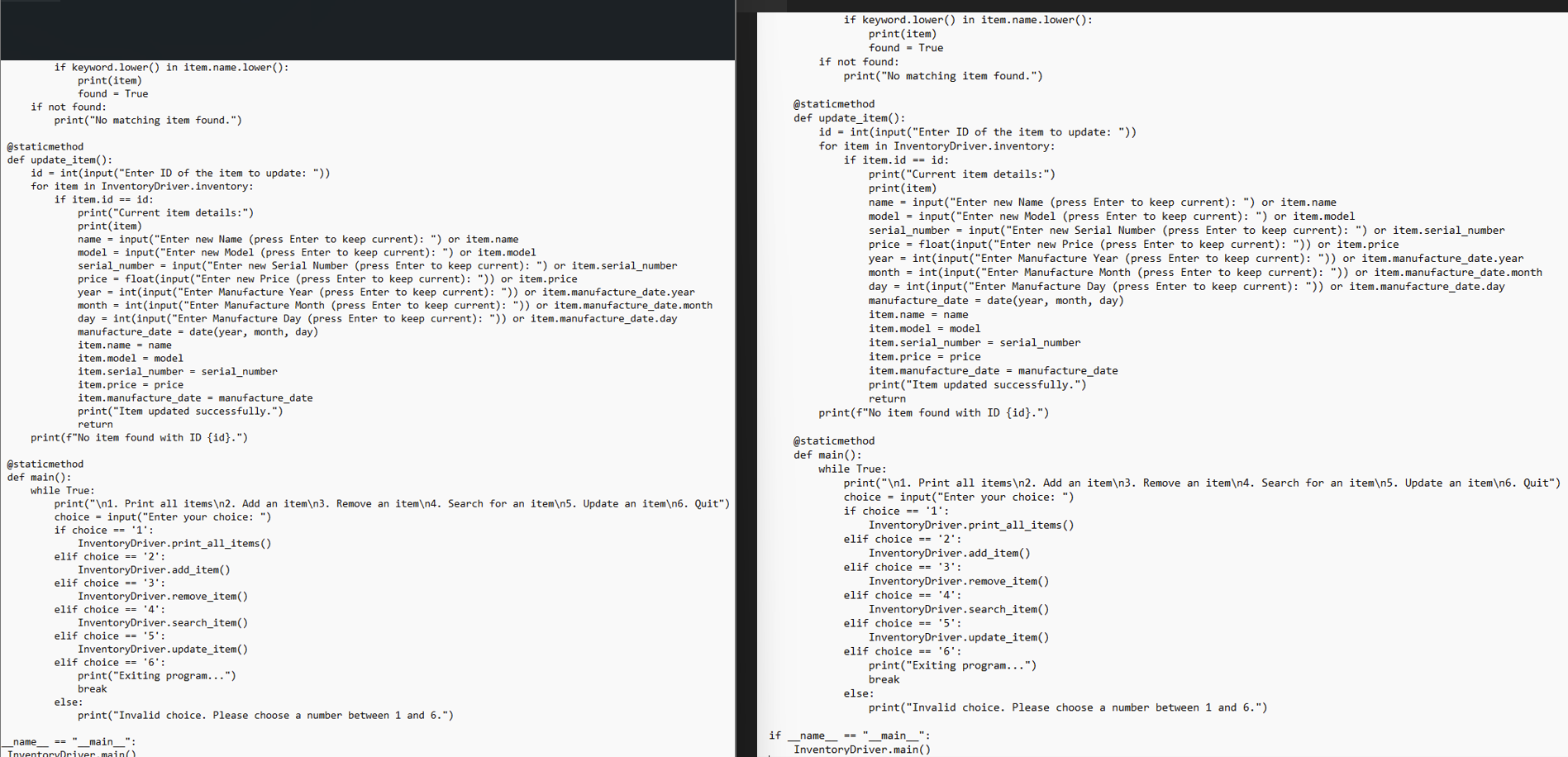
Task: Click the search_item call in left pane
Action: [x=163, y=622]
